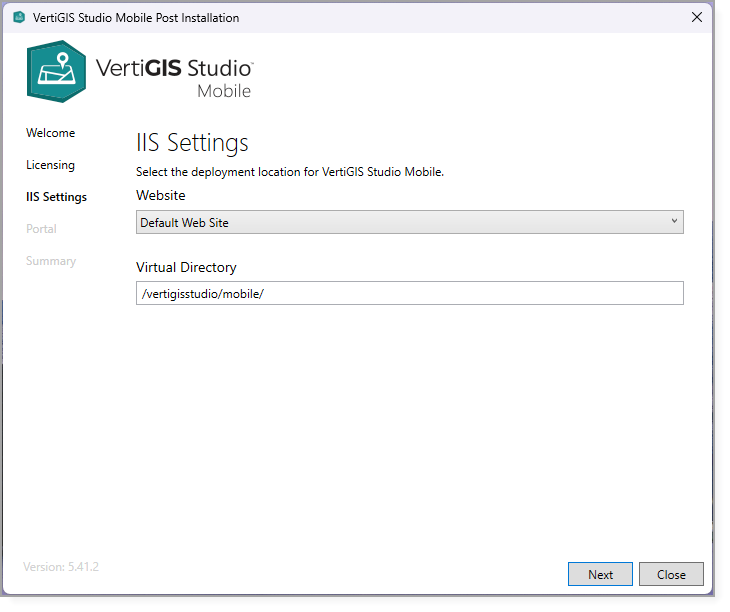Click the 'Select the deployment location' description
This screenshot has height=612, width=730.
pos(290,172)
